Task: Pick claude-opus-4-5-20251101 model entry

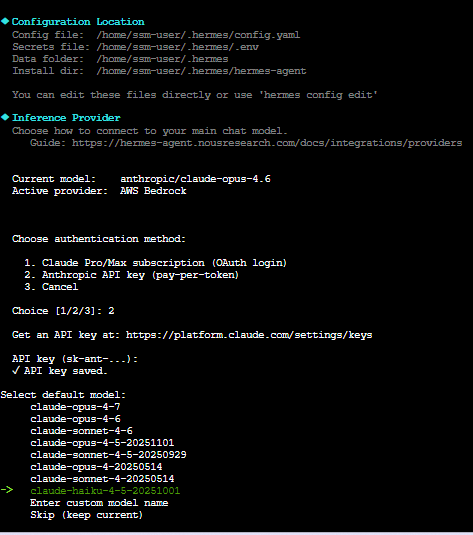Action: (102, 443)
